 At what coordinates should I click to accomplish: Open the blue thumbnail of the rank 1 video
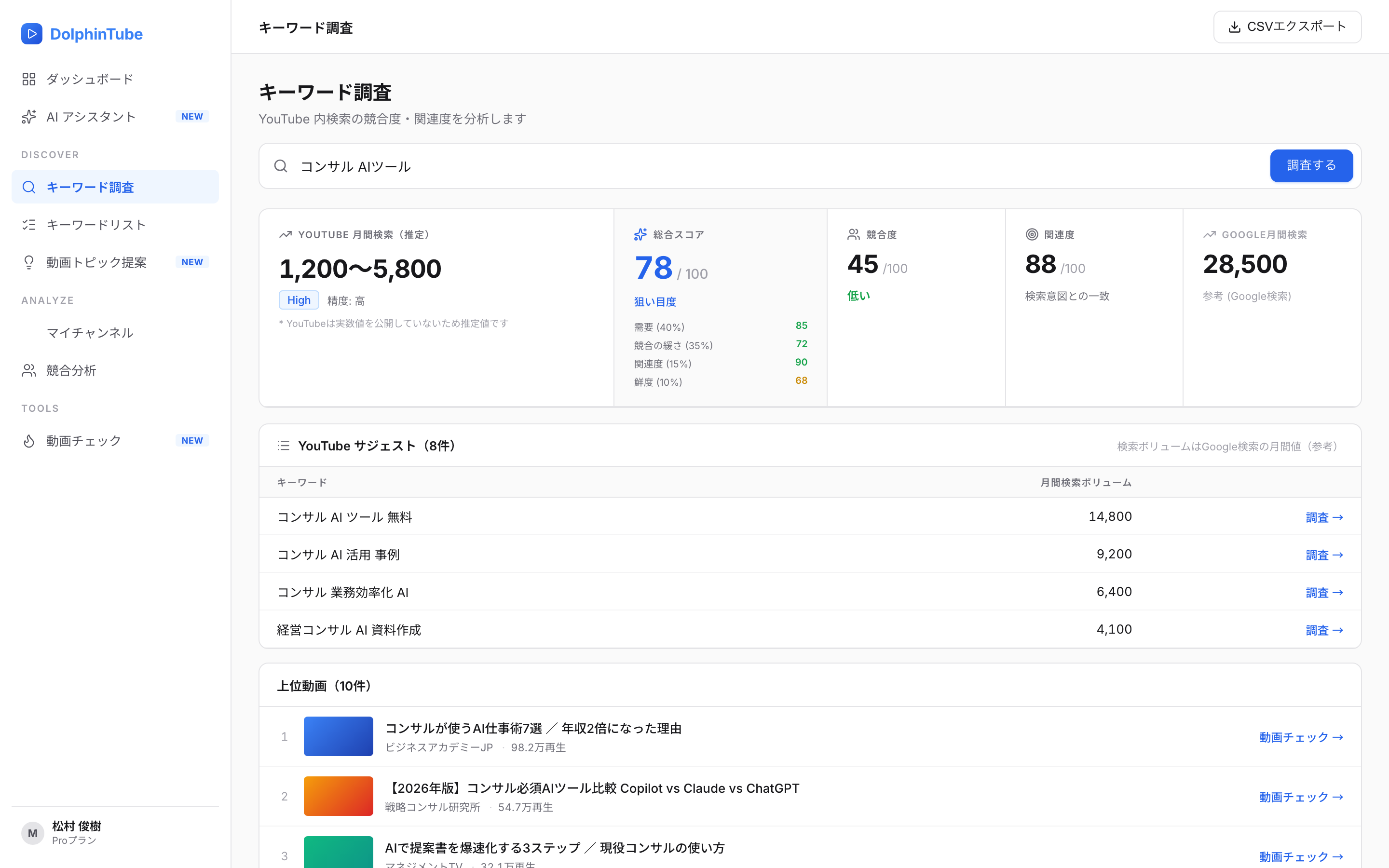click(338, 736)
